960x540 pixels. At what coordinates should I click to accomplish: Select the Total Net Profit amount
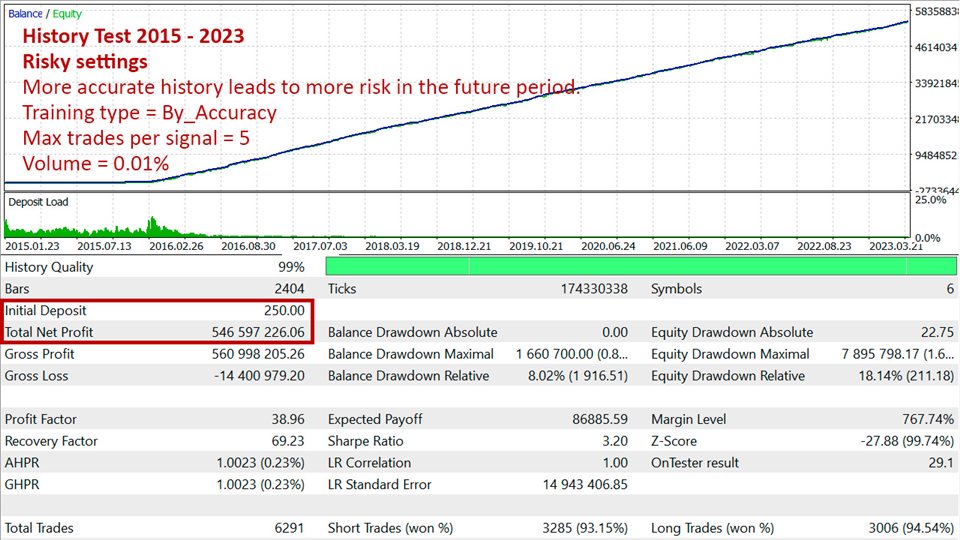pos(258,332)
